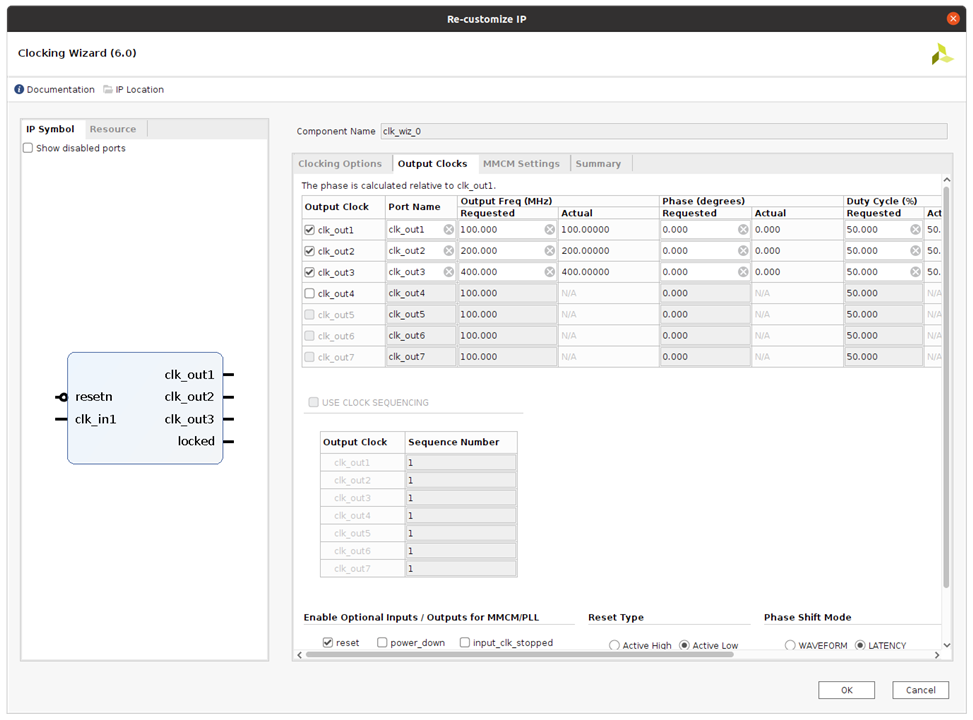Click the IP Location folder icon

pos(108,89)
